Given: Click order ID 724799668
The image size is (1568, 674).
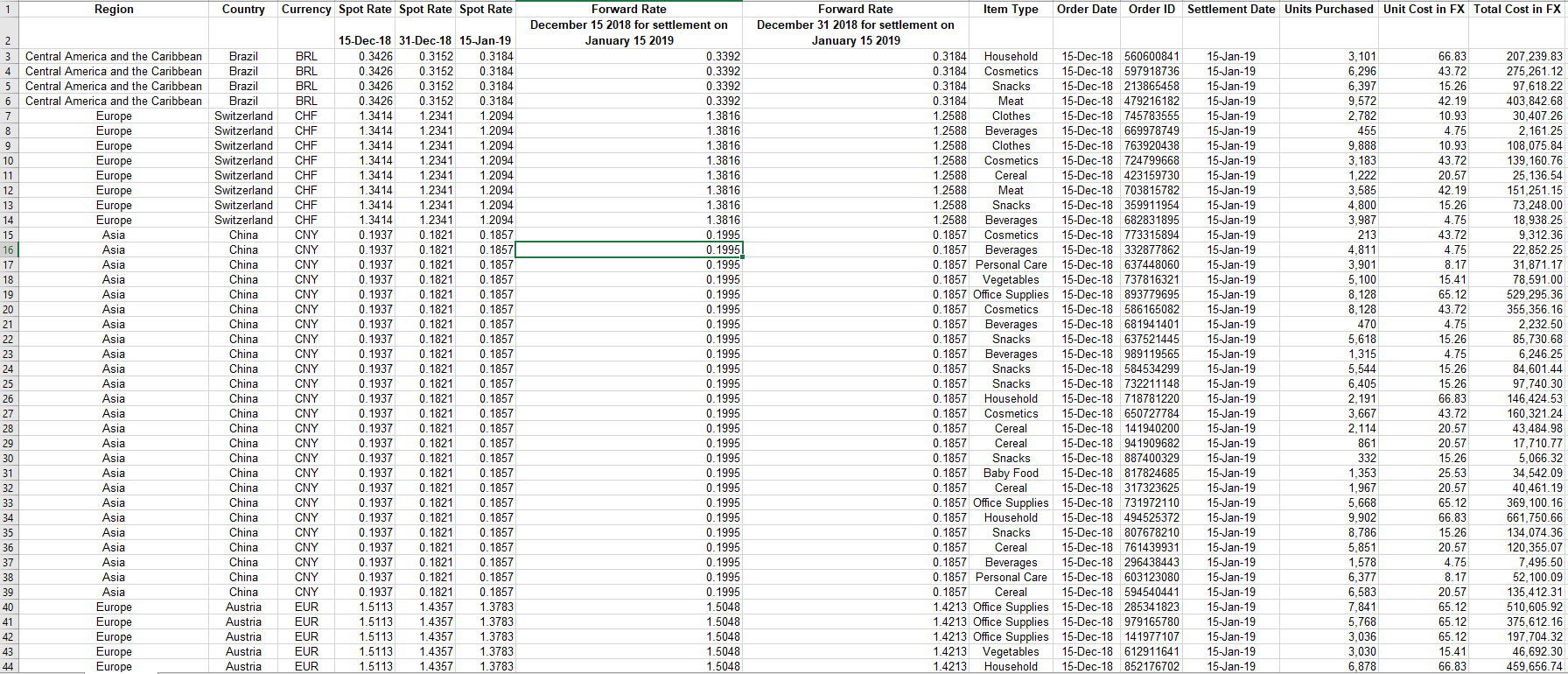Looking at the screenshot, I should 1151,161.
